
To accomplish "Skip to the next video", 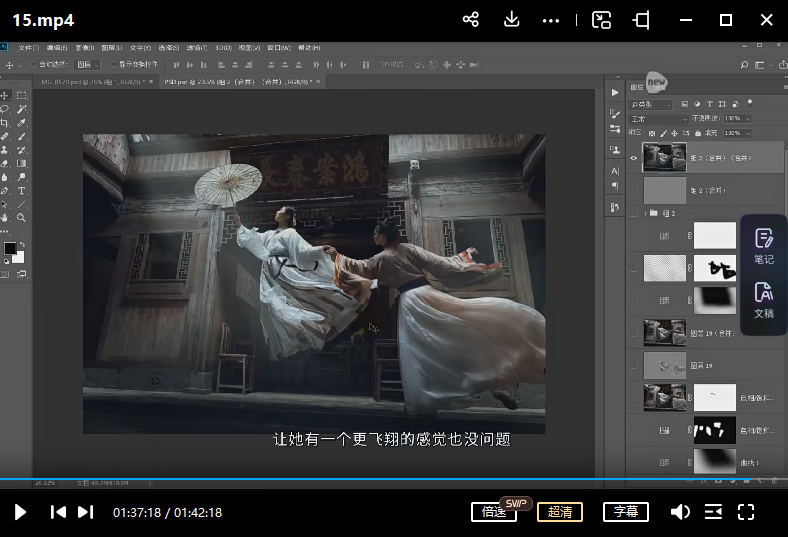I will click(x=86, y=512).
